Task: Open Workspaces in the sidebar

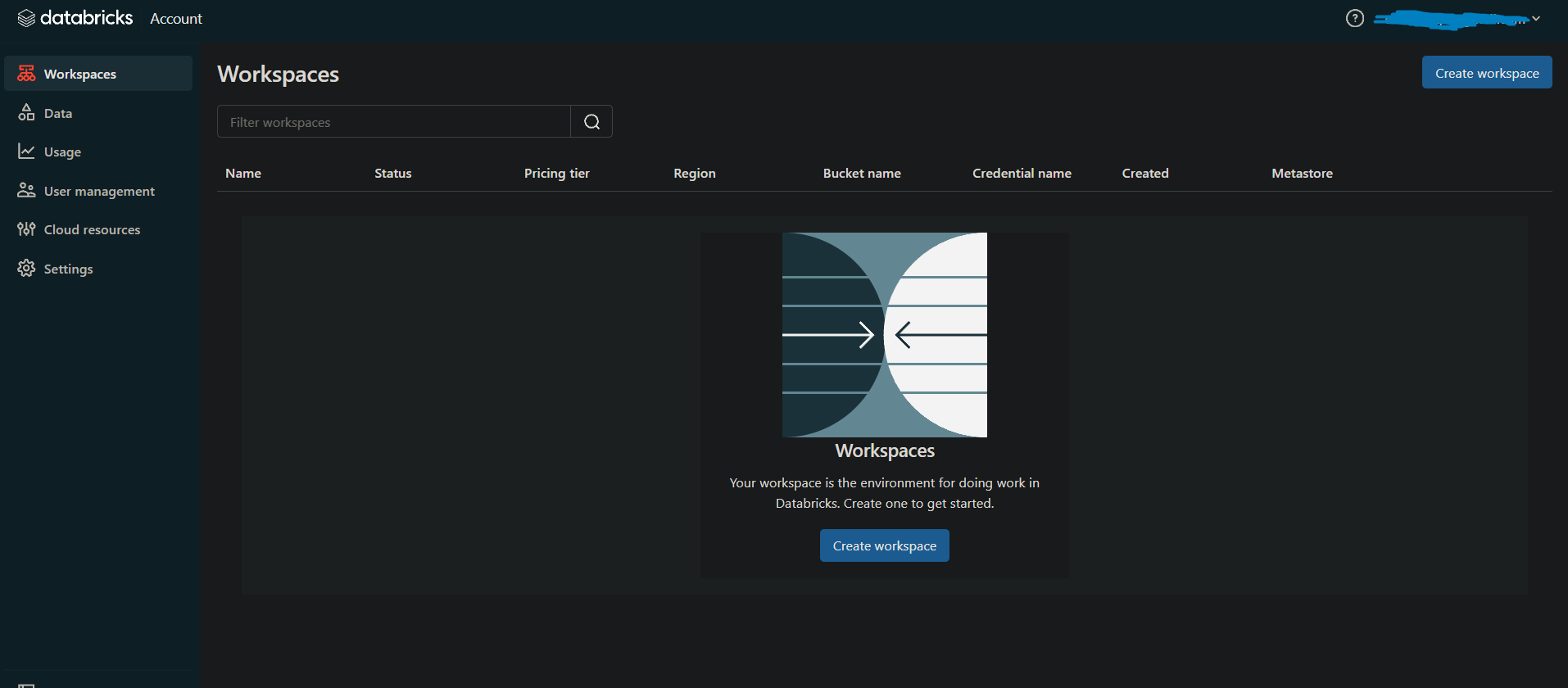Action: pyautogui.click(x=98, y=74)
